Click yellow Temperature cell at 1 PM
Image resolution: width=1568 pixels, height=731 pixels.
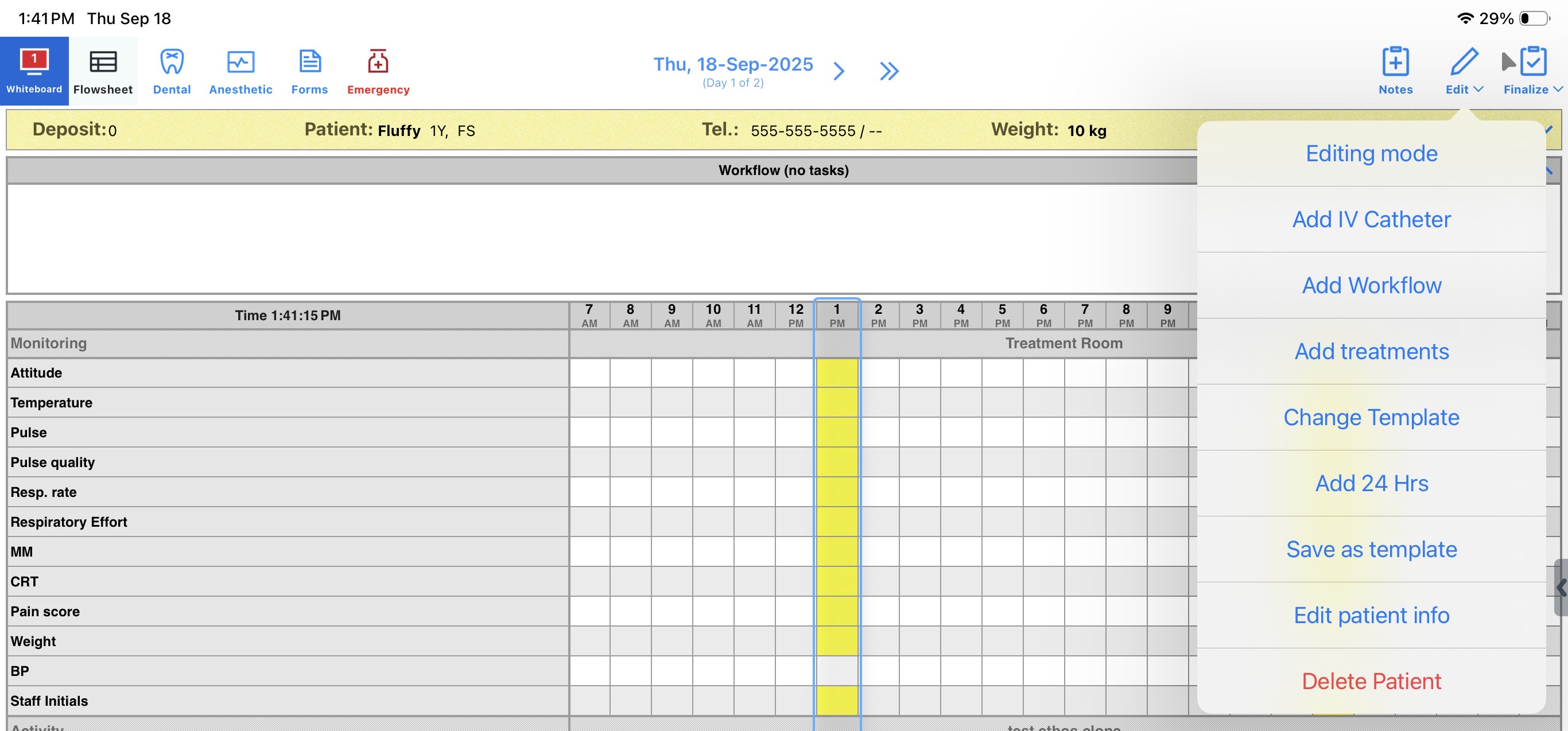tap(837, 402)
